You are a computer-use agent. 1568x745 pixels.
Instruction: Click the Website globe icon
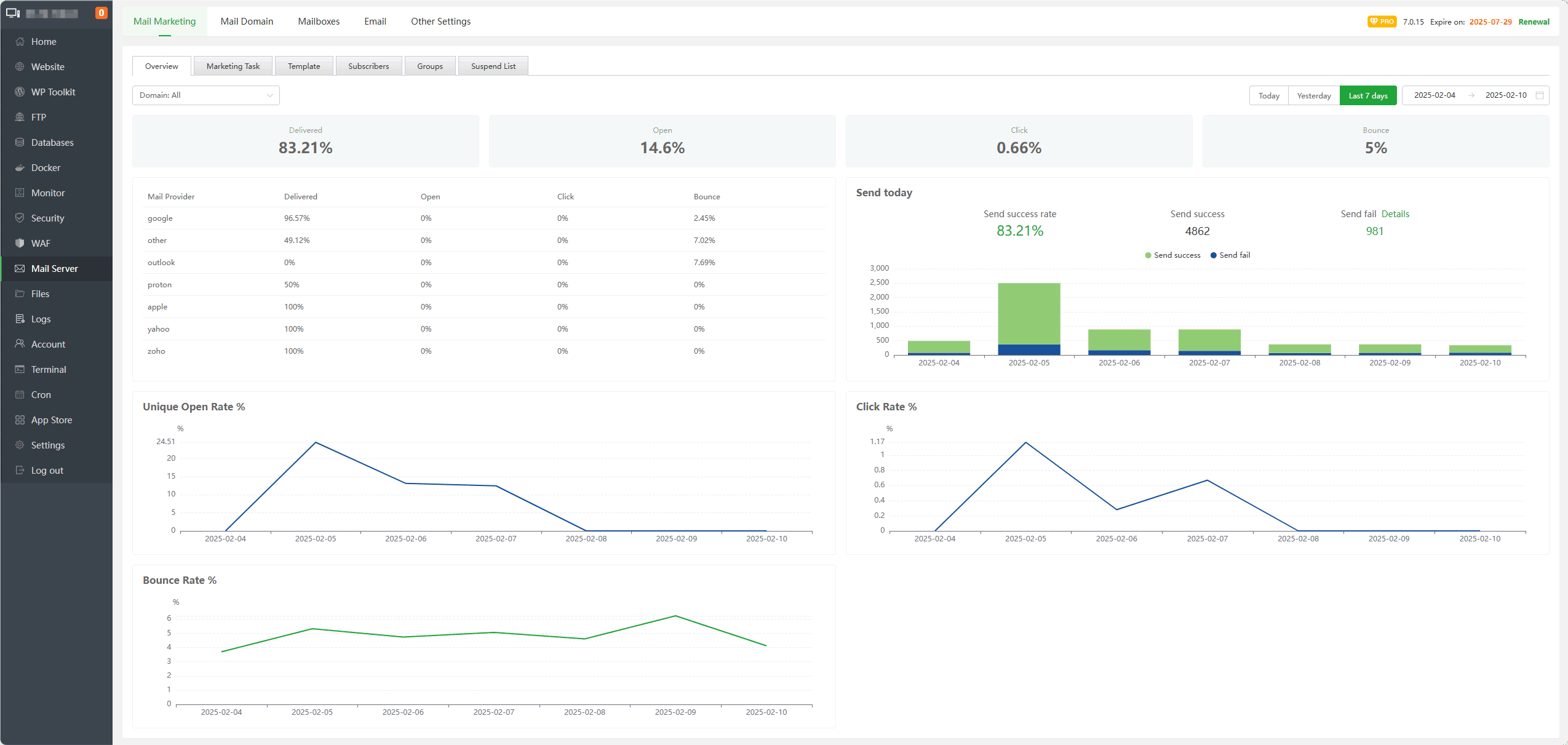[x=20, y=66]
